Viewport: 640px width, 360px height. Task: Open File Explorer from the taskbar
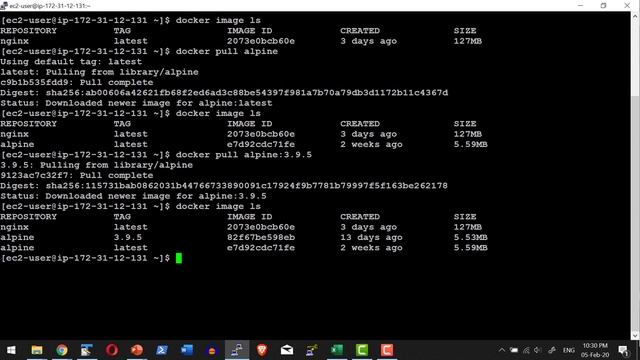37,350
